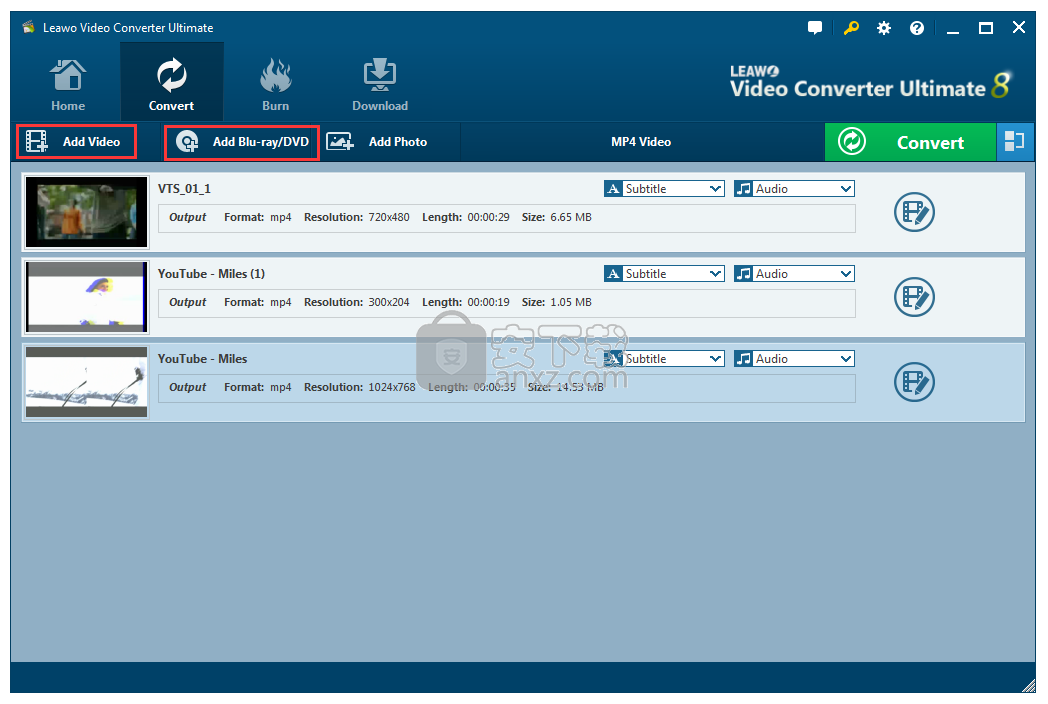Open the help question mark icon
Viewport: 1048px width, 704px height.
pos(917,27)
